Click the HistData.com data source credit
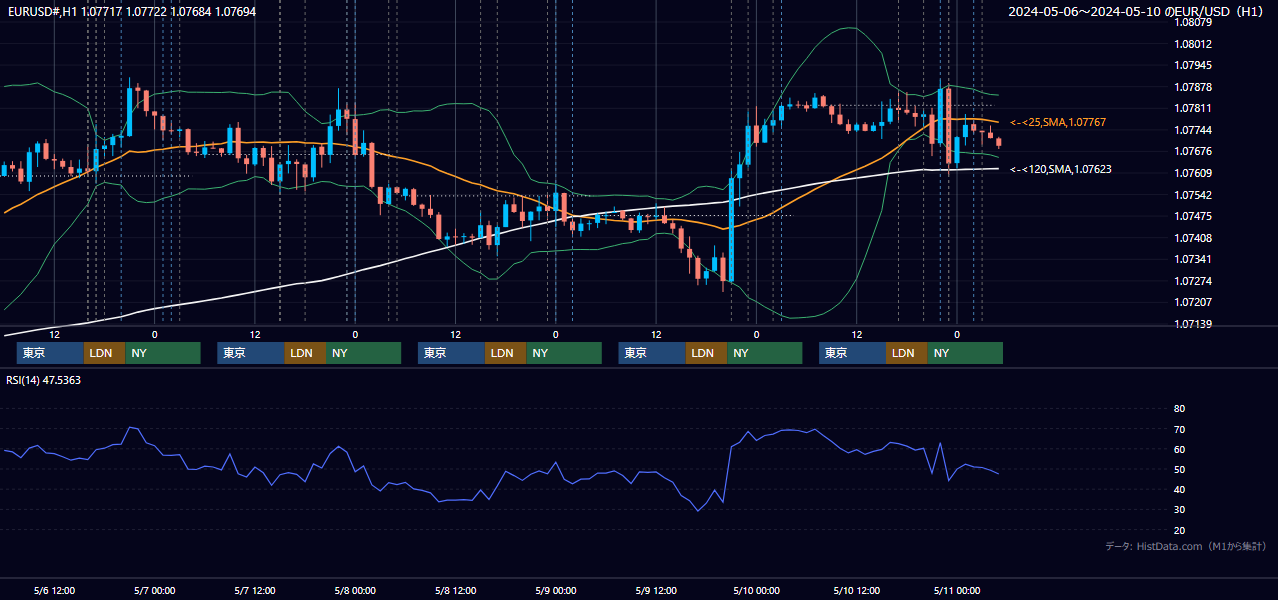 click(x=1185, y=546)
